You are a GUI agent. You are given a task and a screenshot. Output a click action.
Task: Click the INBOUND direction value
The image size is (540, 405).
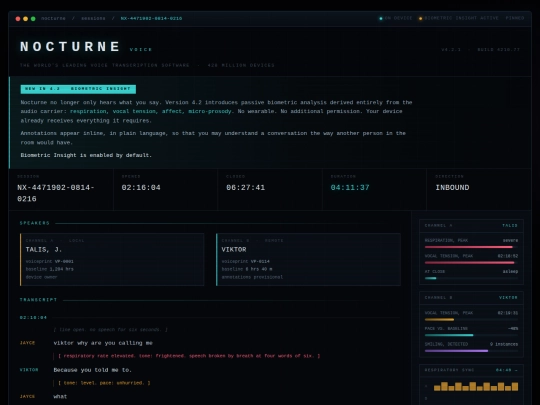coord(452,188)
